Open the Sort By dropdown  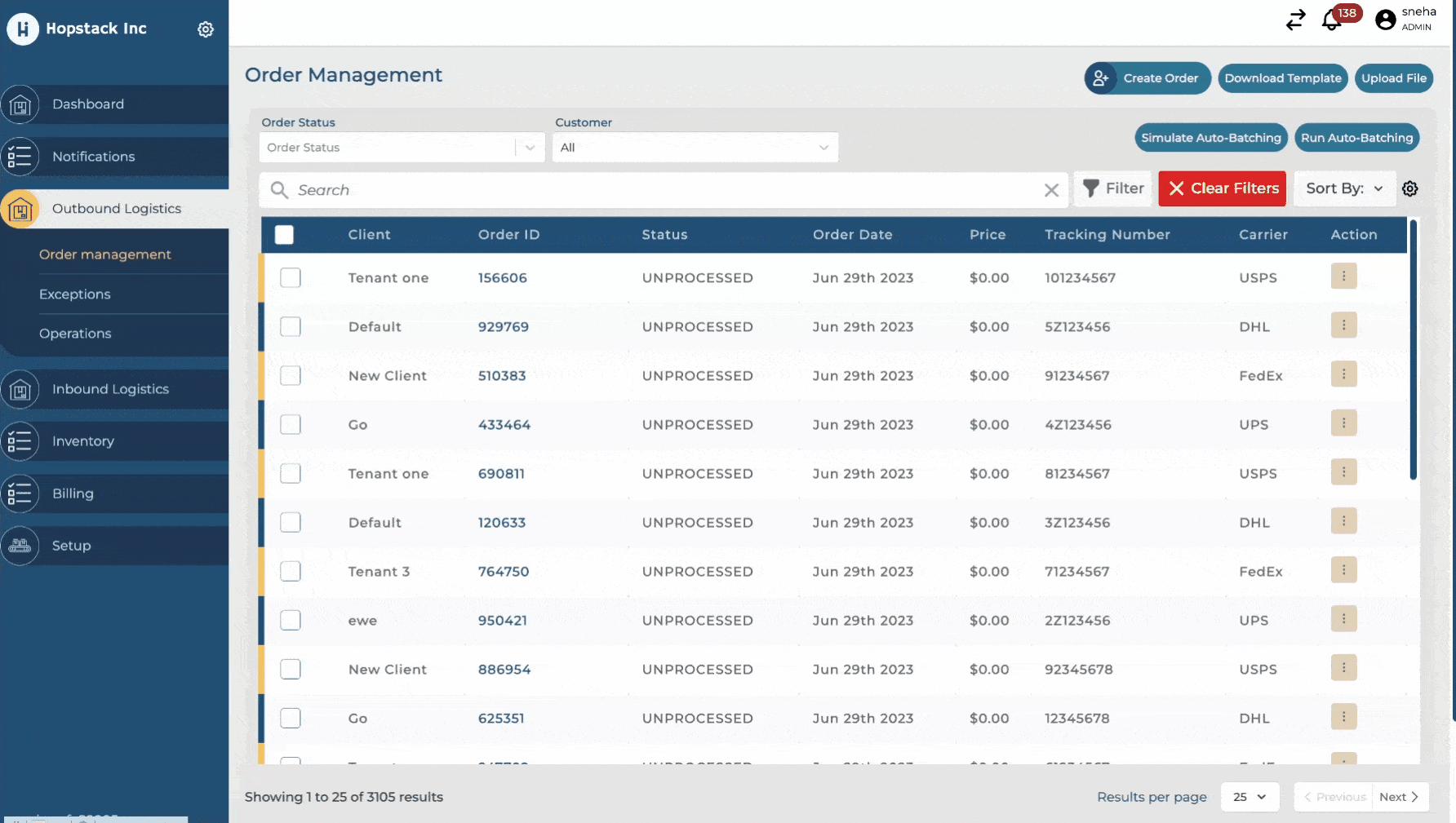tap(1344, 188)
